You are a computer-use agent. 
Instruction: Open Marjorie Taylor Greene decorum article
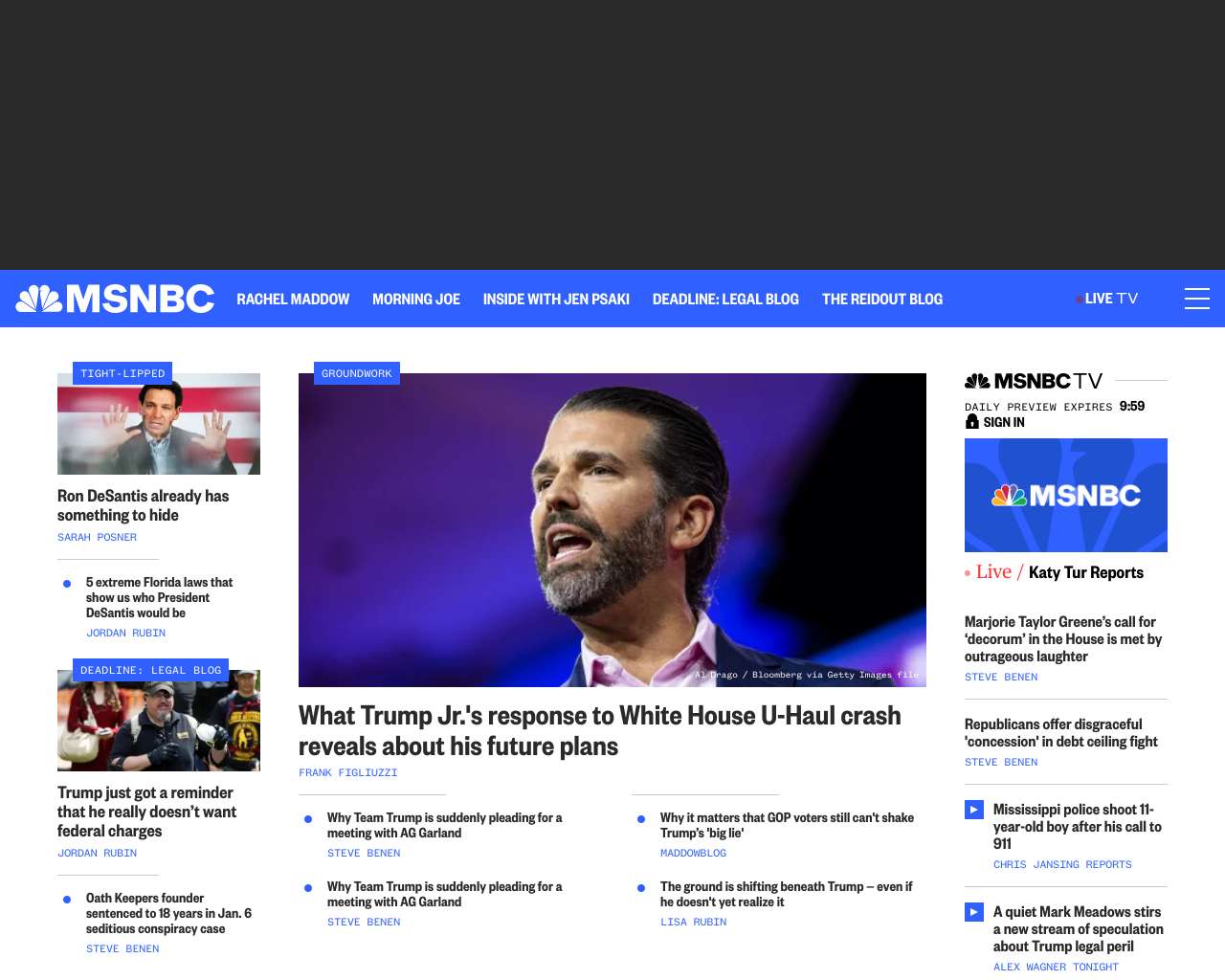click(1063, 639)
